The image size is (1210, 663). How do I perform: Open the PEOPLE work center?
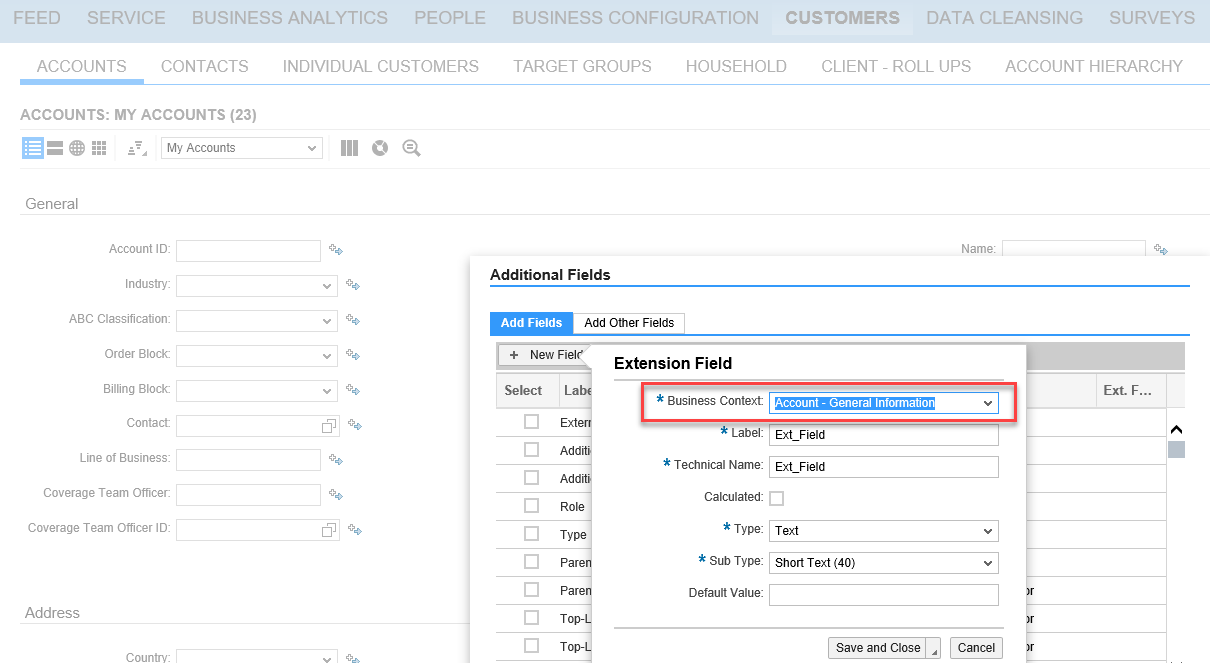click(450, 18)
